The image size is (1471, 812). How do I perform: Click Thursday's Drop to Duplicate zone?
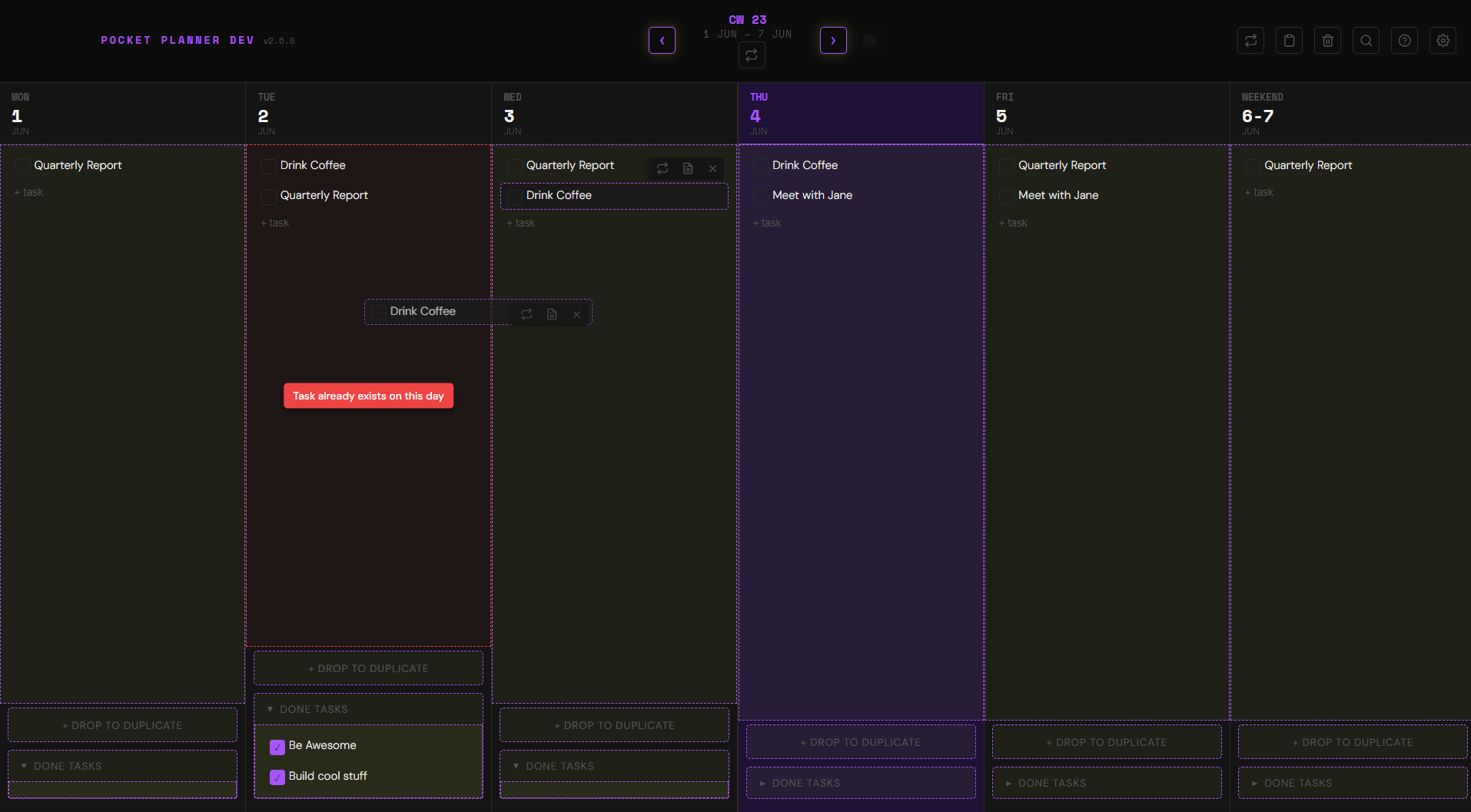pyautogui.click(x=861, y=742)
